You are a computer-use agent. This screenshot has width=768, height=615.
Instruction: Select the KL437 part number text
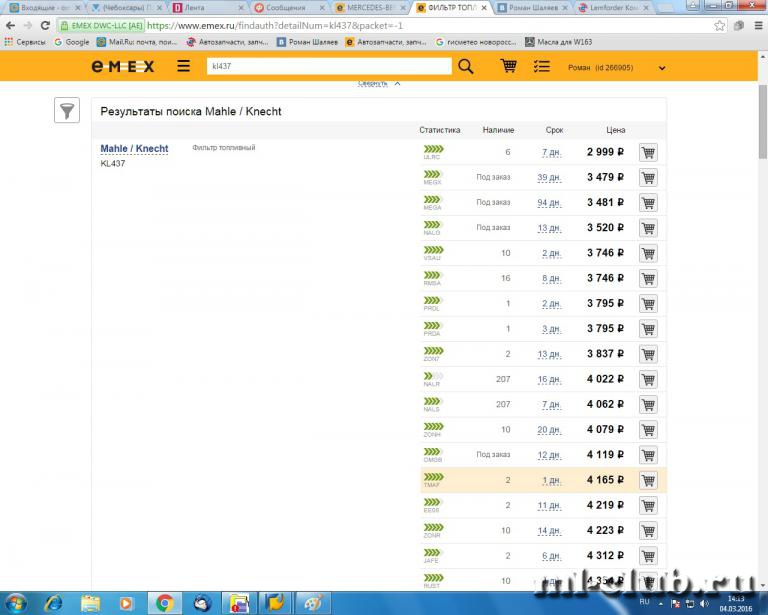pyautogui.click(x=113, y=164)
